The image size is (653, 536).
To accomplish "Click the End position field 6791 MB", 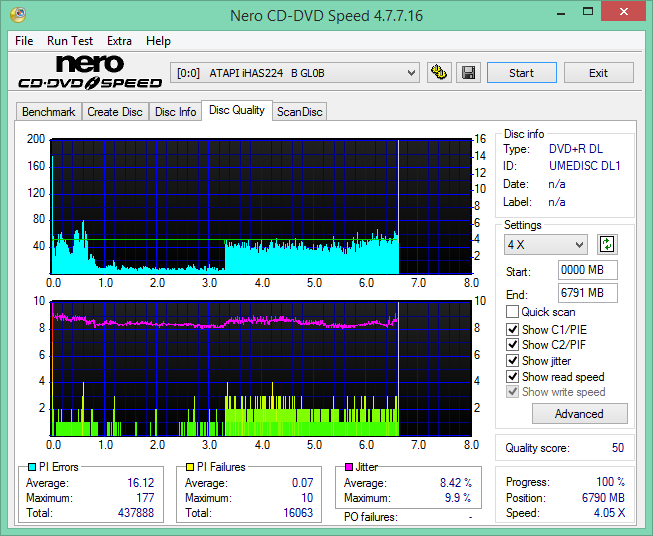I will click(x=587, y=293).
